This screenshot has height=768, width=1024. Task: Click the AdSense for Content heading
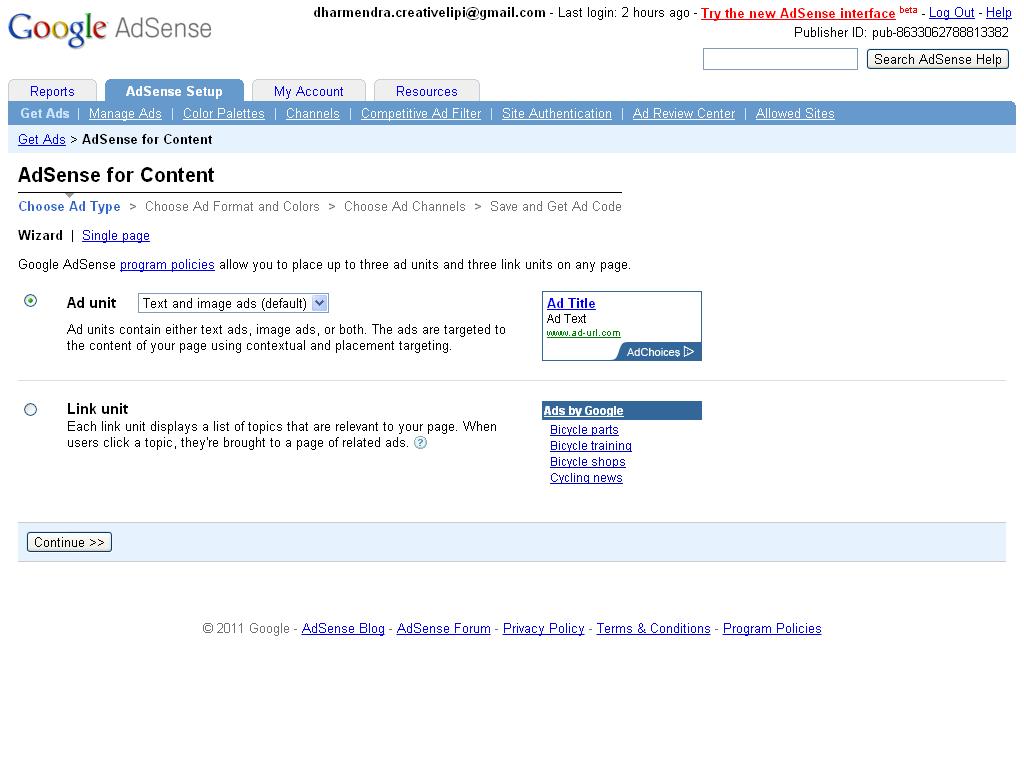[116, 175]
